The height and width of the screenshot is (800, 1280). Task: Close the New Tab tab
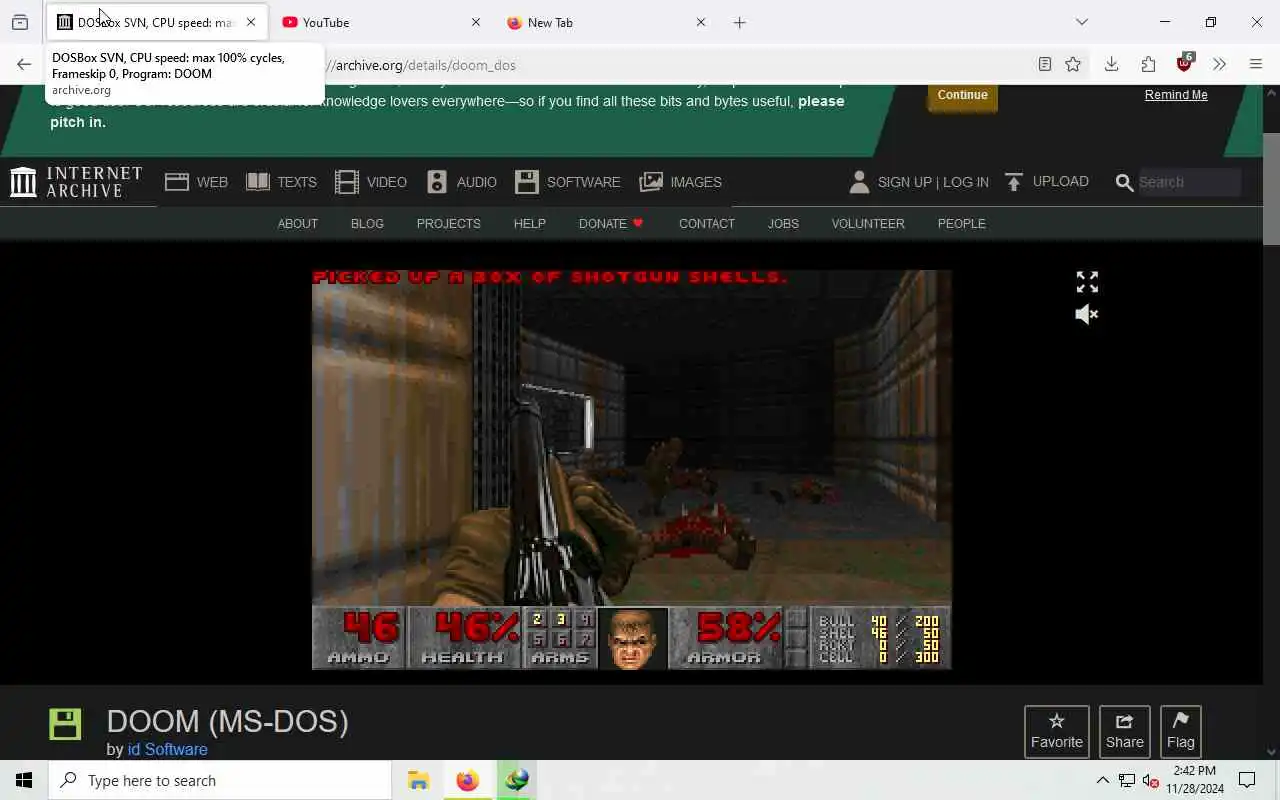[701, 22]
